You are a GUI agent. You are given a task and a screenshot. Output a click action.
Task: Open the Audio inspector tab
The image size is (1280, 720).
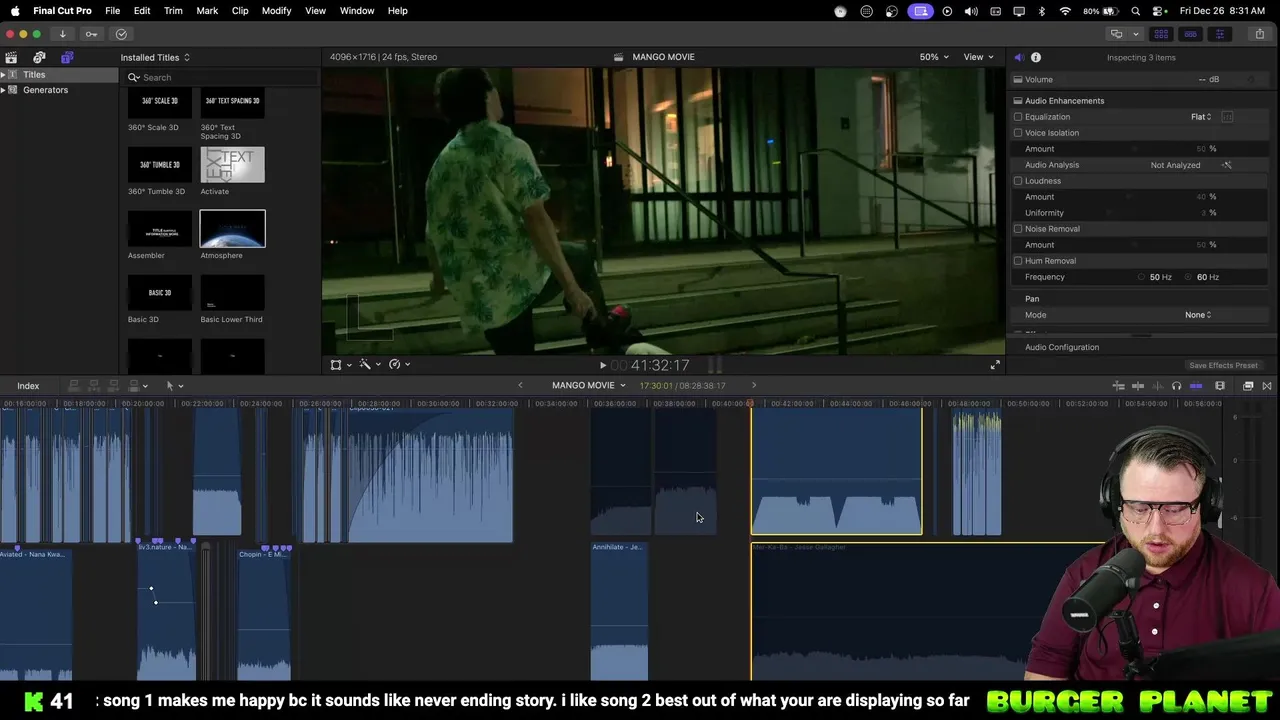(1018, 57)
